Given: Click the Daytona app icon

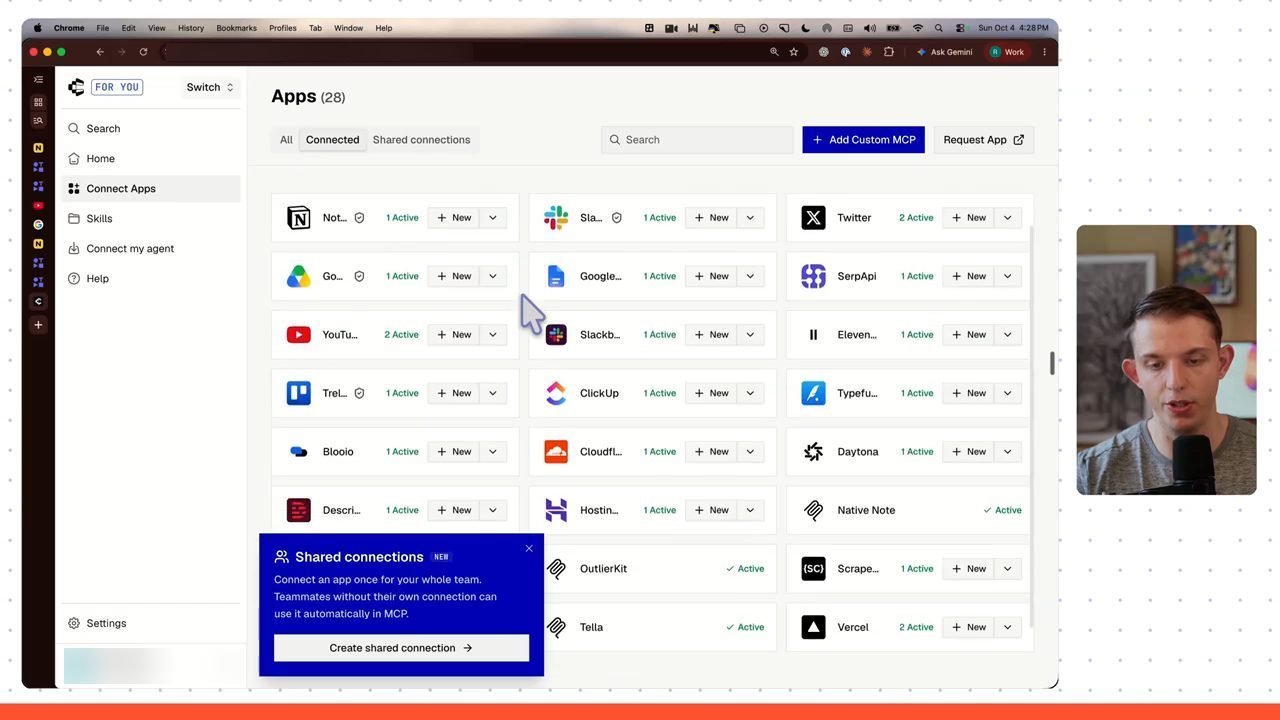Looking at the screenshot, I should pos(813,452).
